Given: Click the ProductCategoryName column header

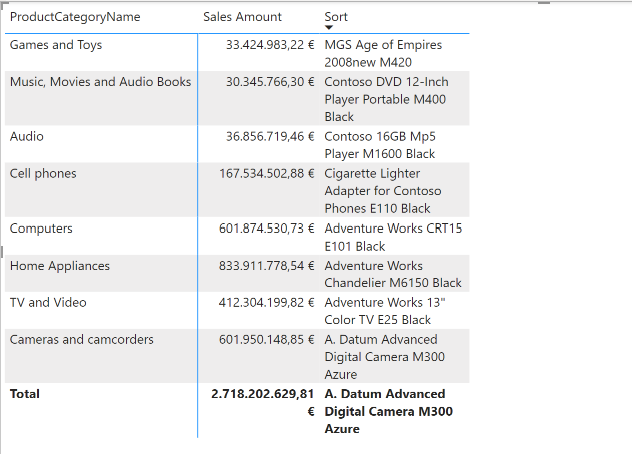Looking at the screenshot, I should tap(75, 17).
